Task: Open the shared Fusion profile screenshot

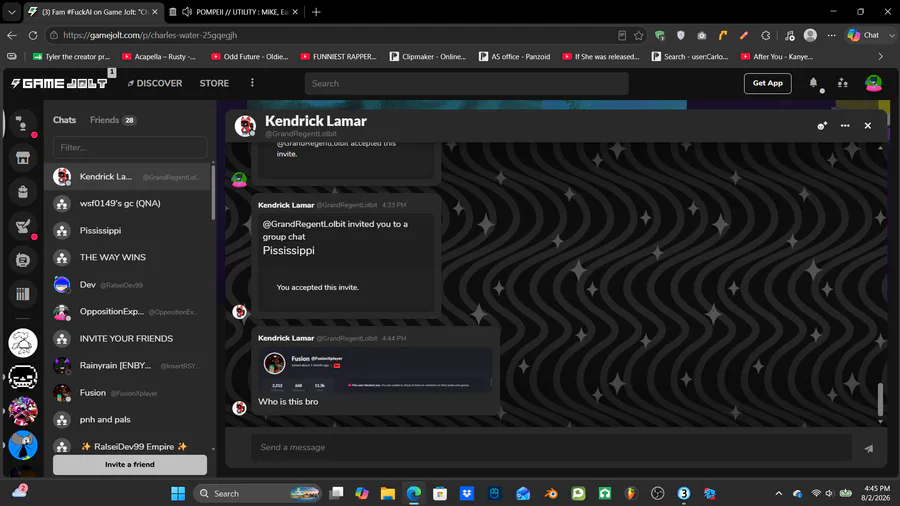Action: click(x=375, y=369)
